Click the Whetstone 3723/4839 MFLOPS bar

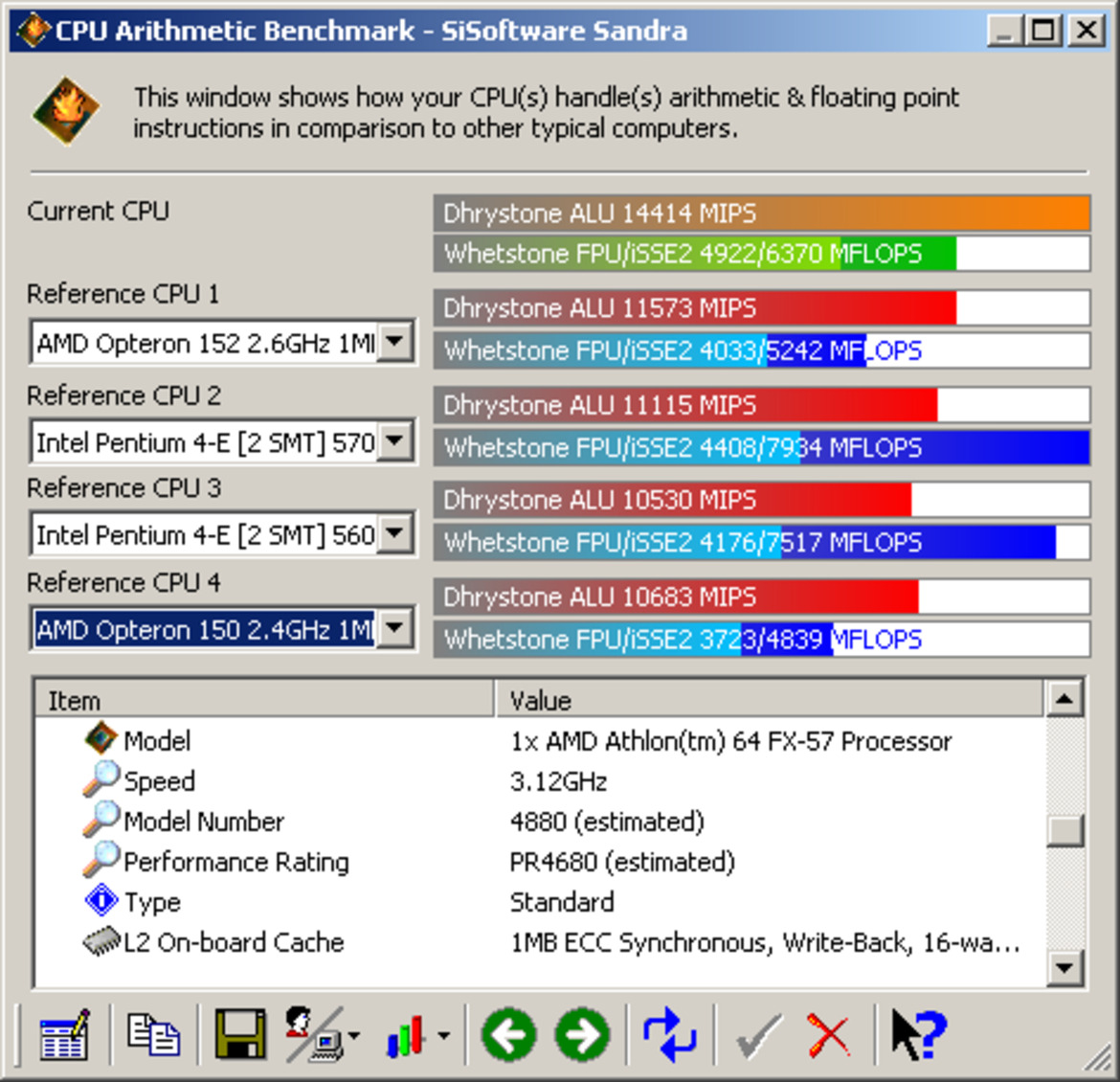[761, 639]
